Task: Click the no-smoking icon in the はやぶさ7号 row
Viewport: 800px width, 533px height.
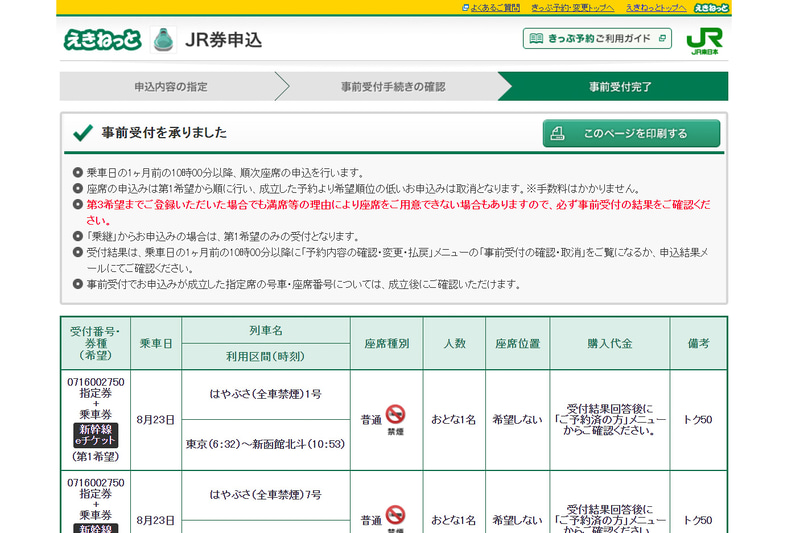Action: [395, 515]
